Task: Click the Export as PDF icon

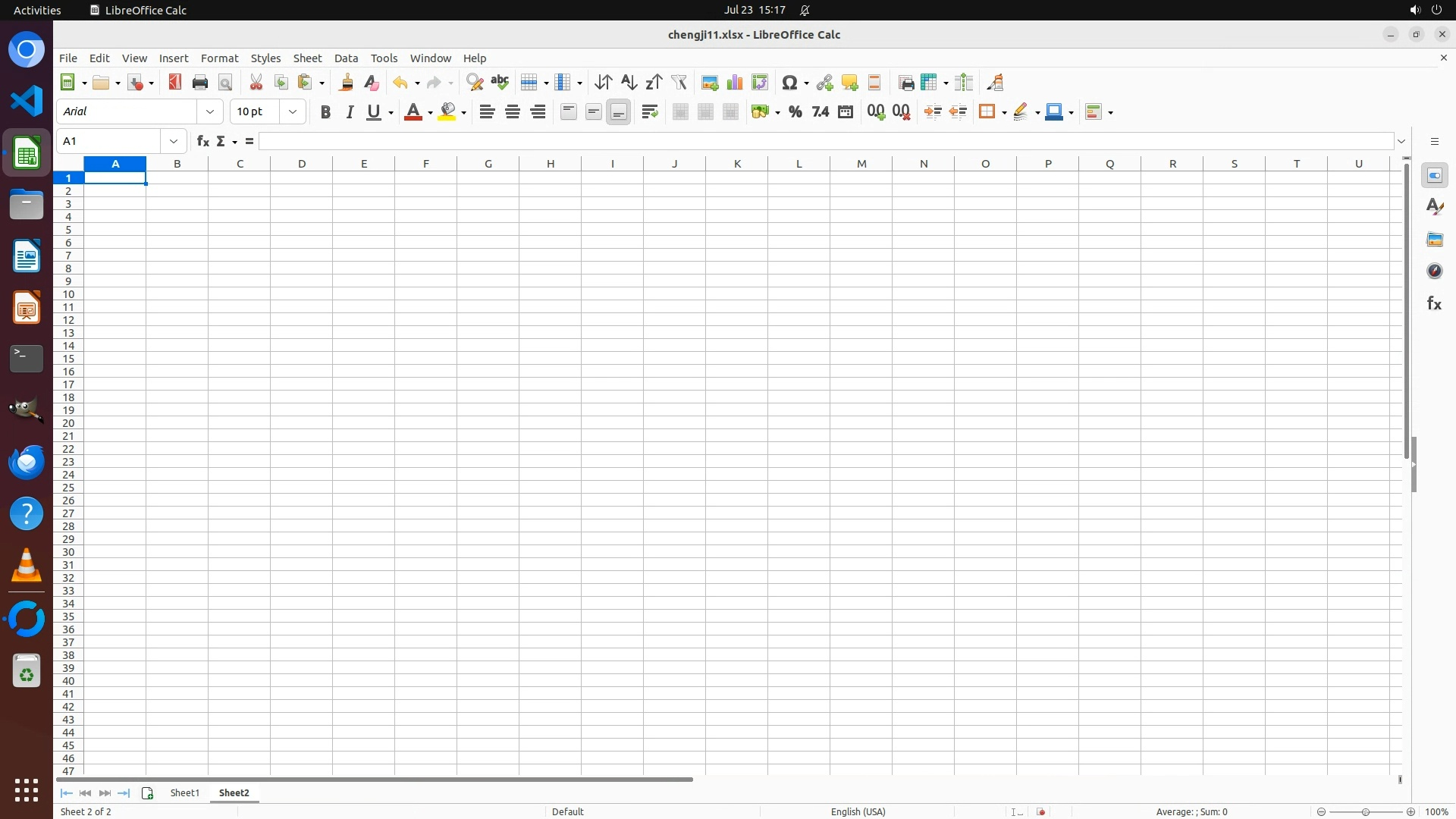Action: pos(175,83)
